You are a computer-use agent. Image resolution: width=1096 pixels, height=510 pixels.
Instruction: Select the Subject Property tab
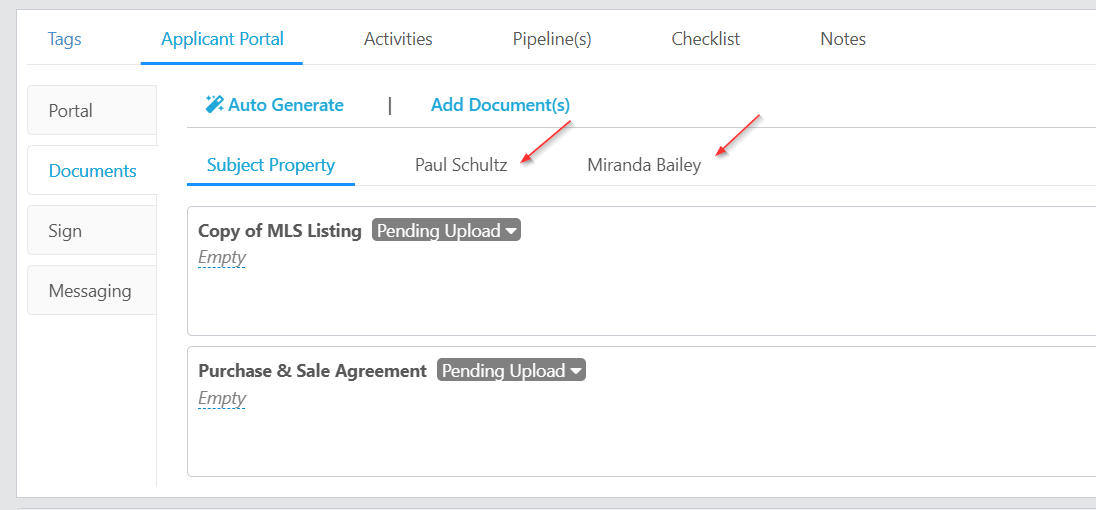(x=271, y=166)
